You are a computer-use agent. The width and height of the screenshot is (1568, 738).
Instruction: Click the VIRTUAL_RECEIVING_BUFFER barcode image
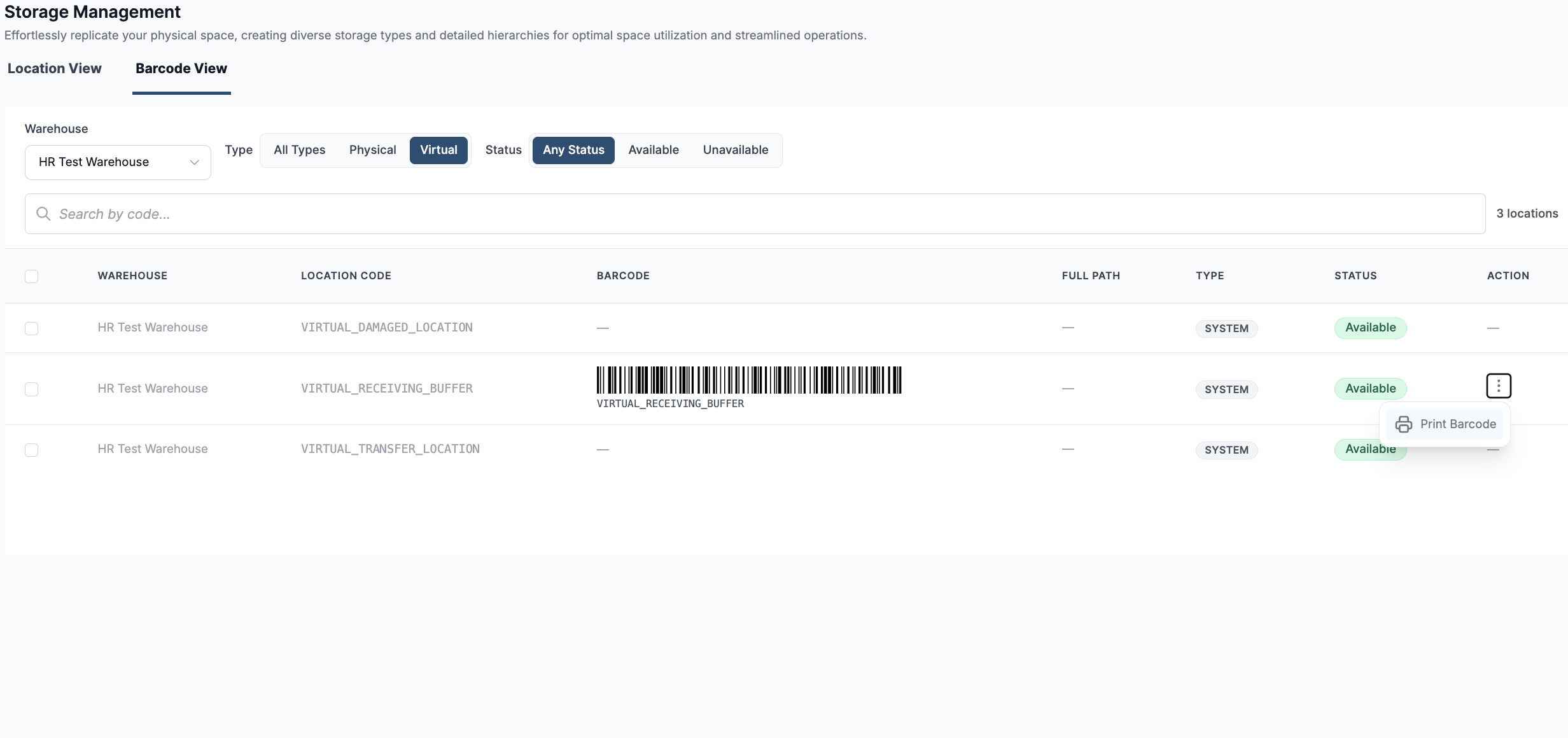tap(749, 380)
